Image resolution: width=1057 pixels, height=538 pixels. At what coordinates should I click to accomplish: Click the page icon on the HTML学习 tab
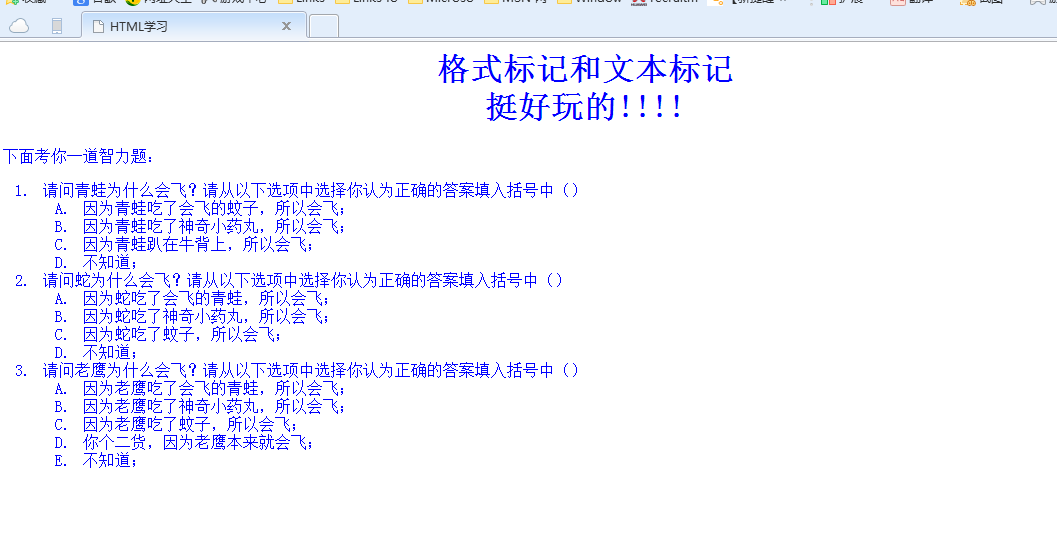coord(98,26)
